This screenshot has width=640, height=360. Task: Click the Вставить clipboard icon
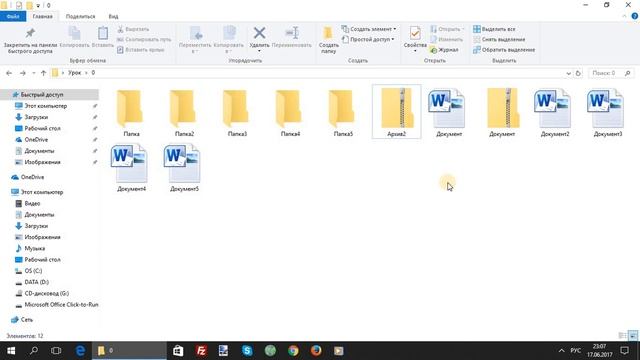pos(103,33)
